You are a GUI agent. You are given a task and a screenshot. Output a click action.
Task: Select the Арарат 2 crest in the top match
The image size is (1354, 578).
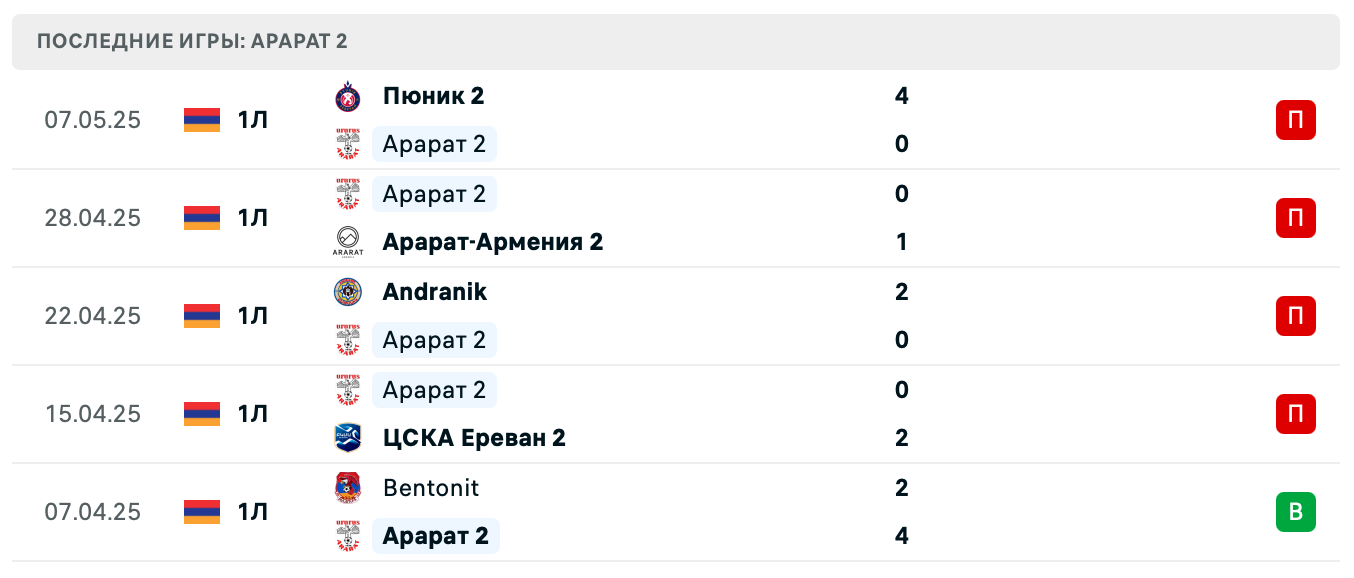coord(347,144)
